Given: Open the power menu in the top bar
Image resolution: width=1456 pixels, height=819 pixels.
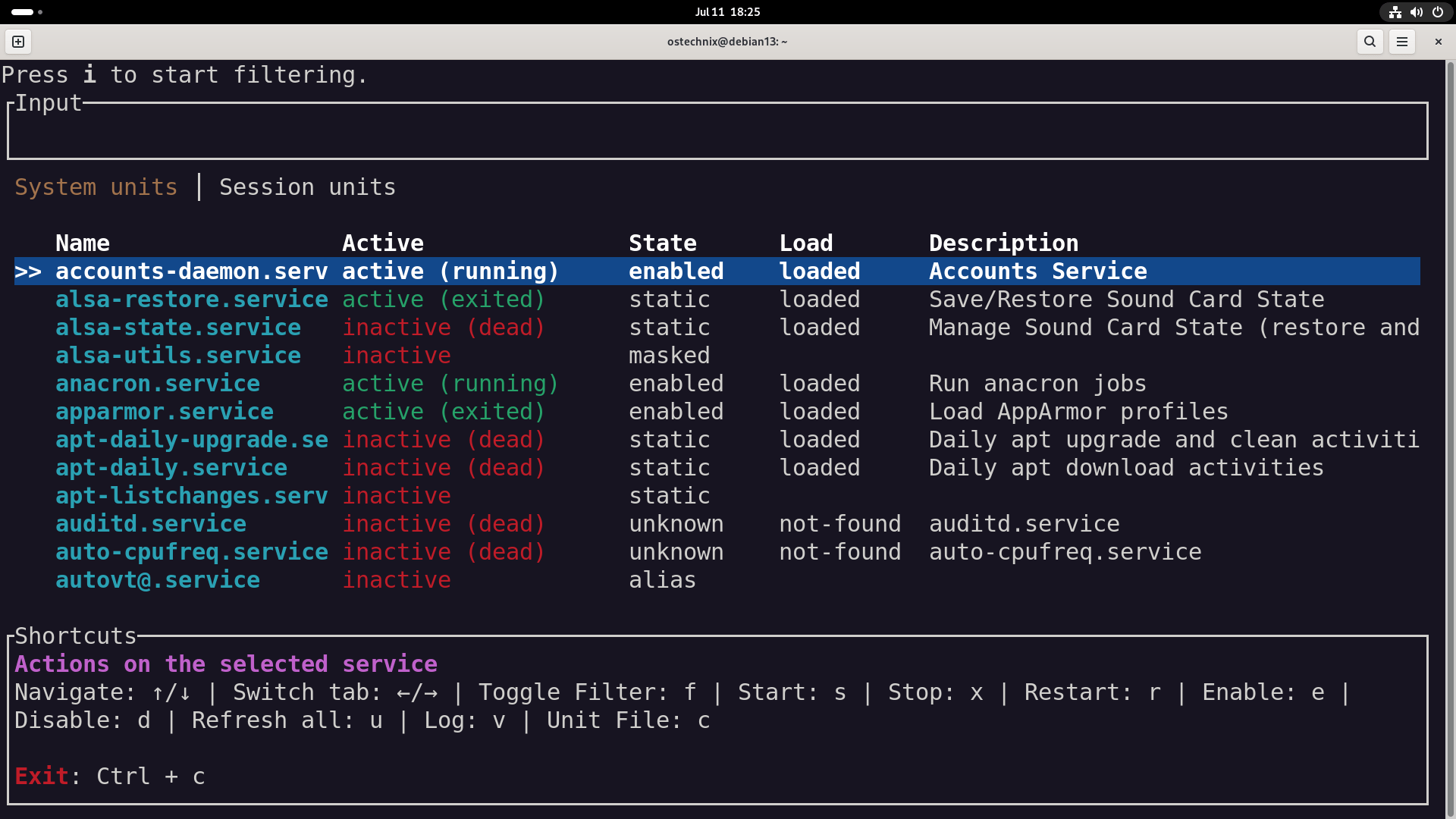Looking at the screenshot, I should (1438, 12).
